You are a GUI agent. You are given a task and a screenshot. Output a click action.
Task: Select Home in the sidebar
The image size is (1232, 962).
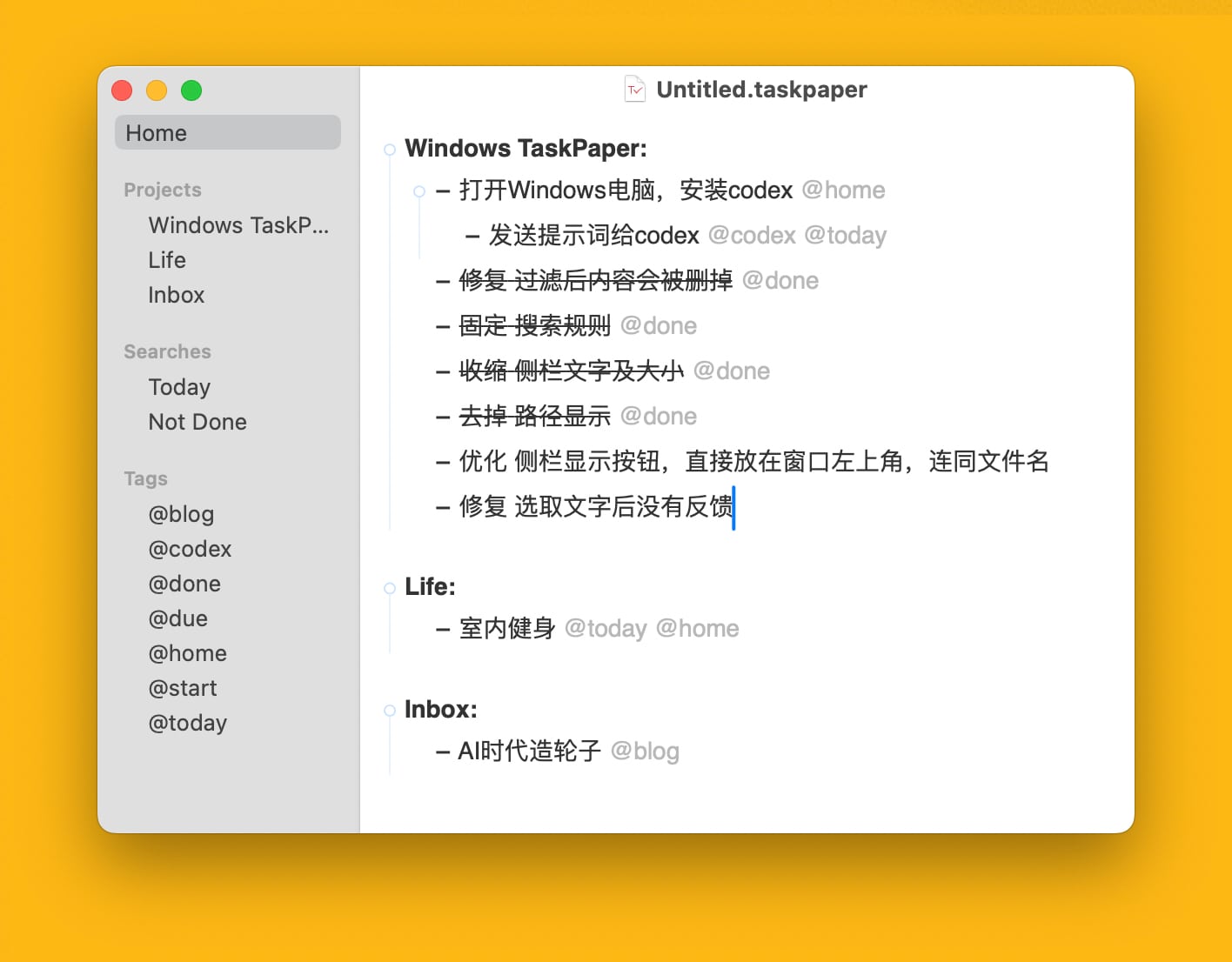click(x=228, y=132)
